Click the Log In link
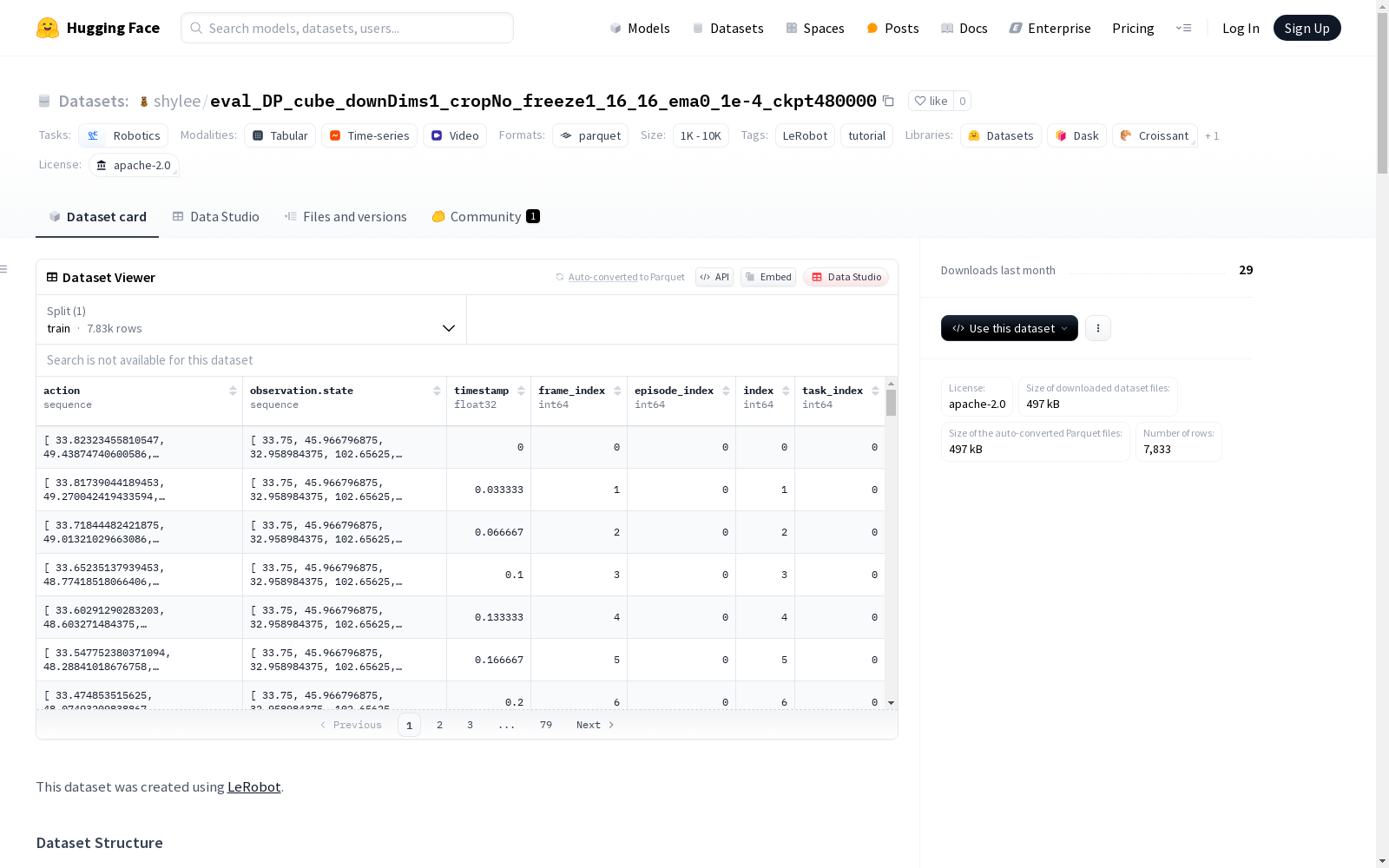1389x868 pixels. (x=1241, y=28)
